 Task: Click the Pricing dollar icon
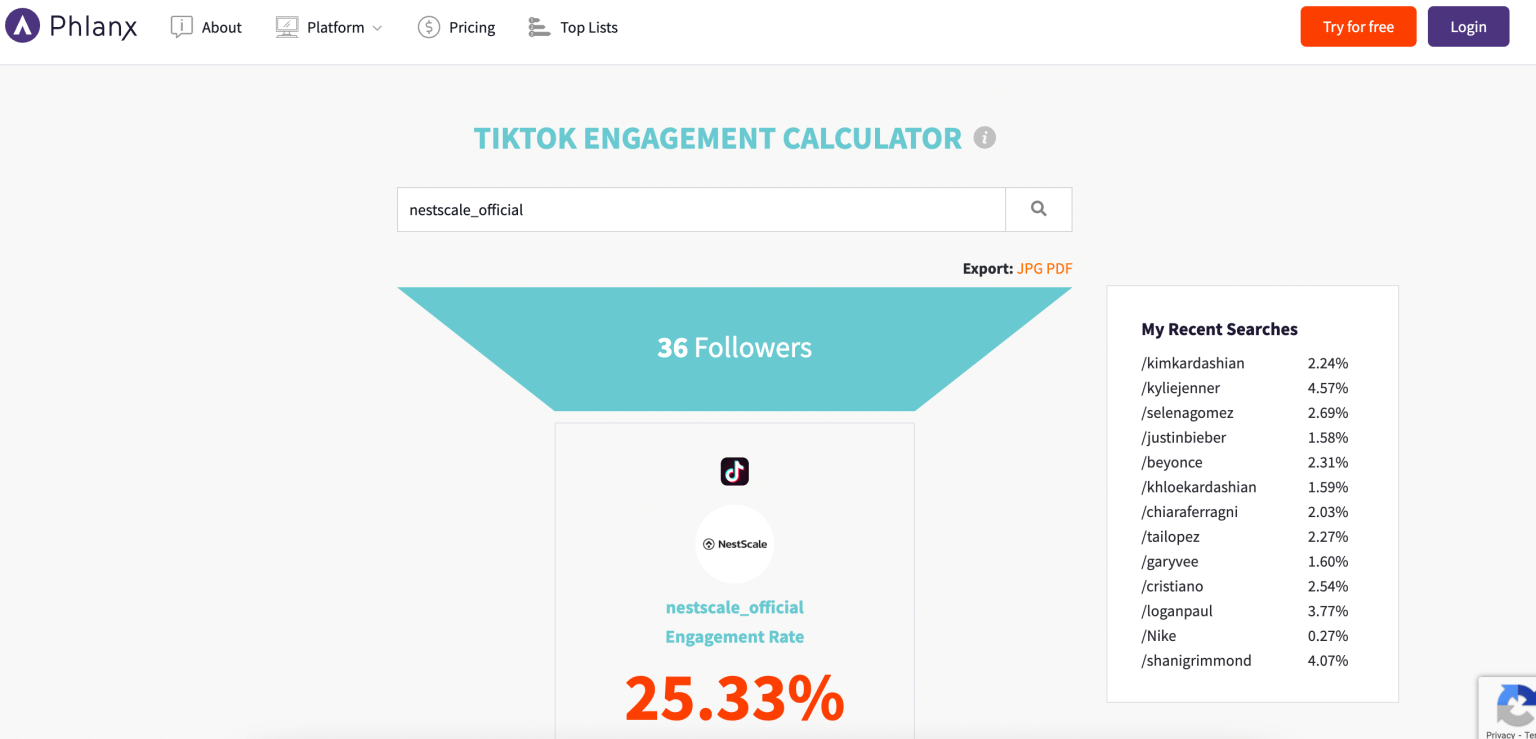click(x=428, y=27)
